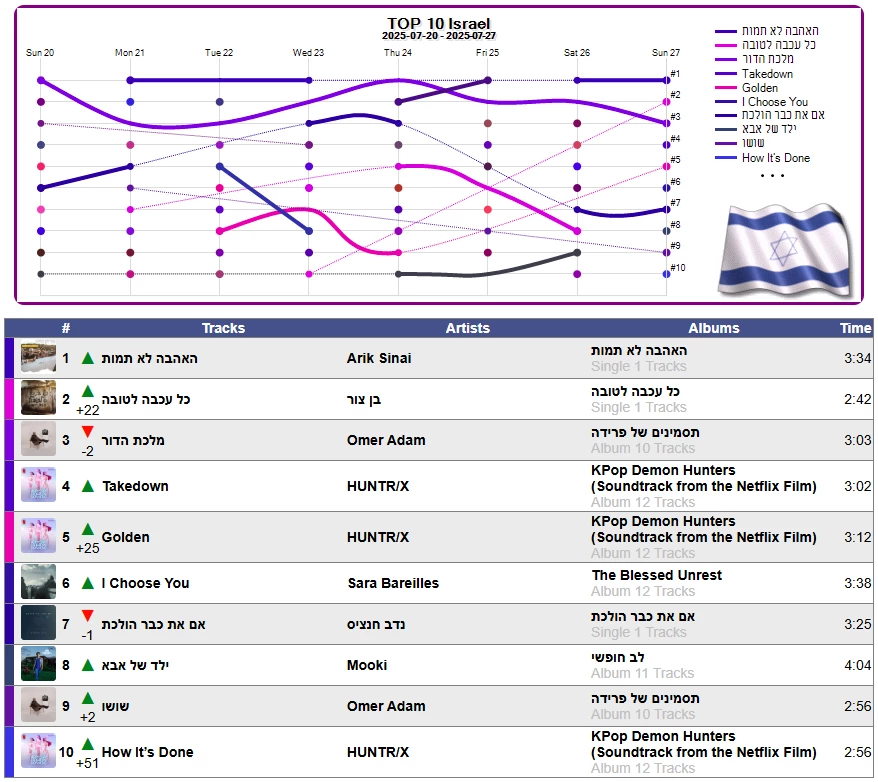Click the Israel flag image
This screenshot has width=878, height=782.
pyautogui.click(x=786, y=250)
